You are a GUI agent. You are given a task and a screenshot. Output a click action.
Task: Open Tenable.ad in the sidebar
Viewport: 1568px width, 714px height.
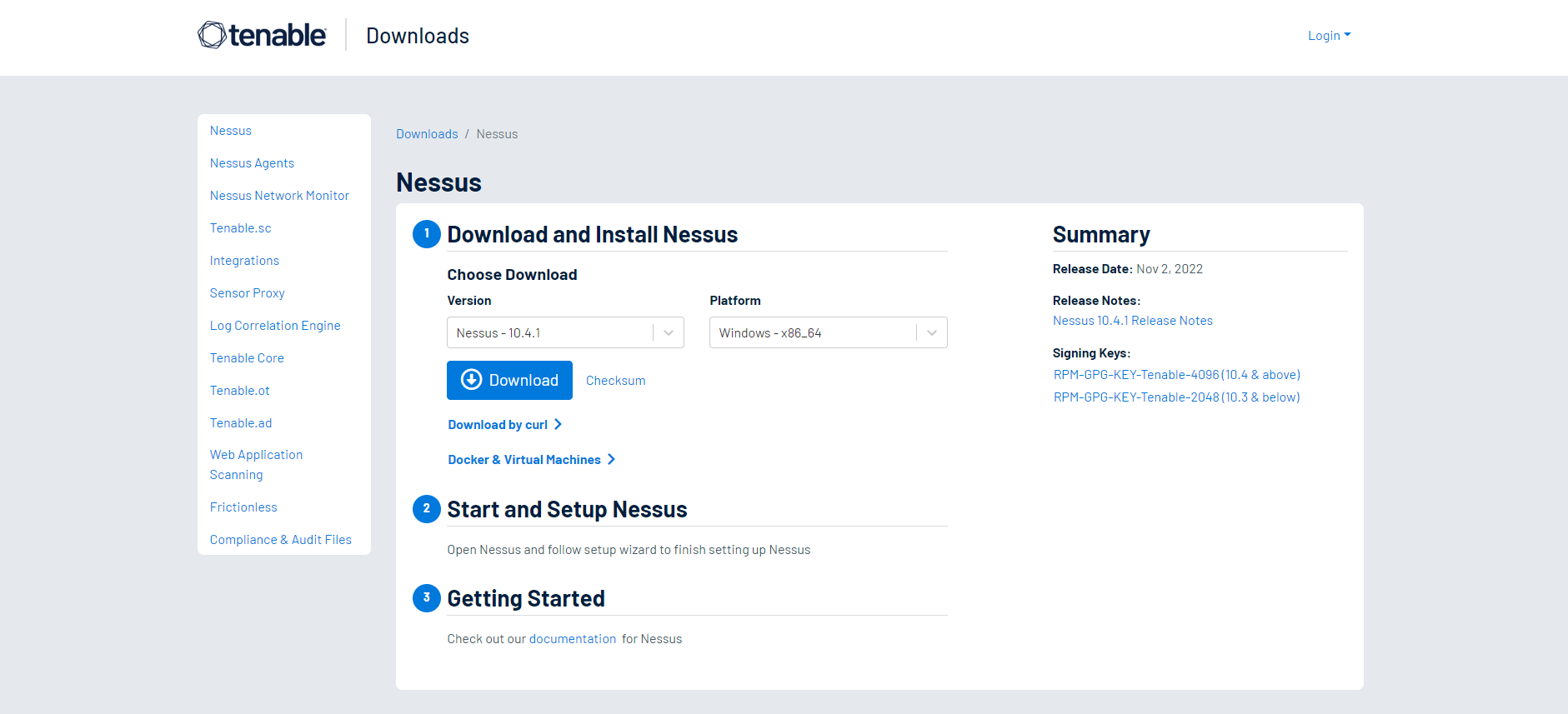[241, 423]
